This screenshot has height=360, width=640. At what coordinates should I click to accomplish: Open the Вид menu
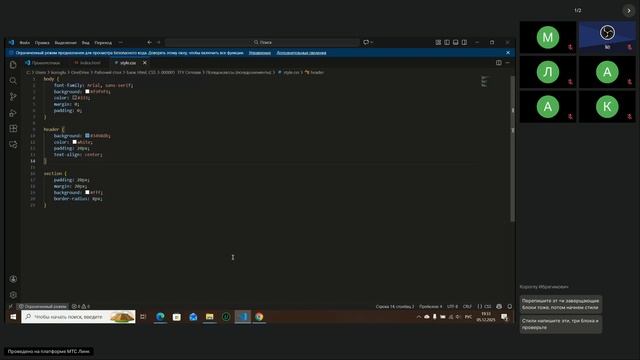click(x=85, y=42)
